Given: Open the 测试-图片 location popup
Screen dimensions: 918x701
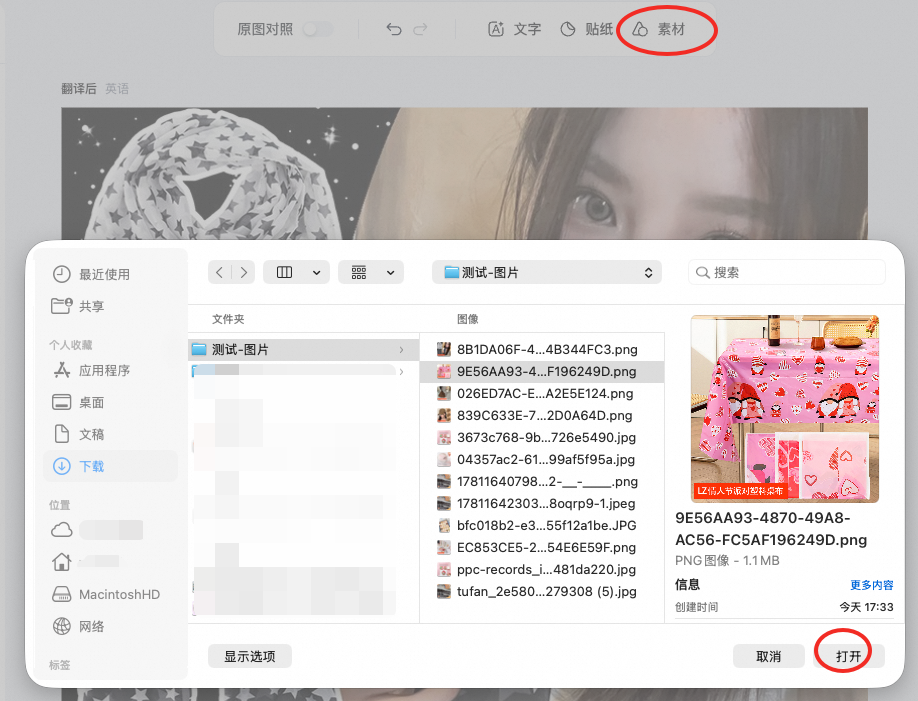Looking at the screenshot, I should pyautogui.click(x=547, y=272).
